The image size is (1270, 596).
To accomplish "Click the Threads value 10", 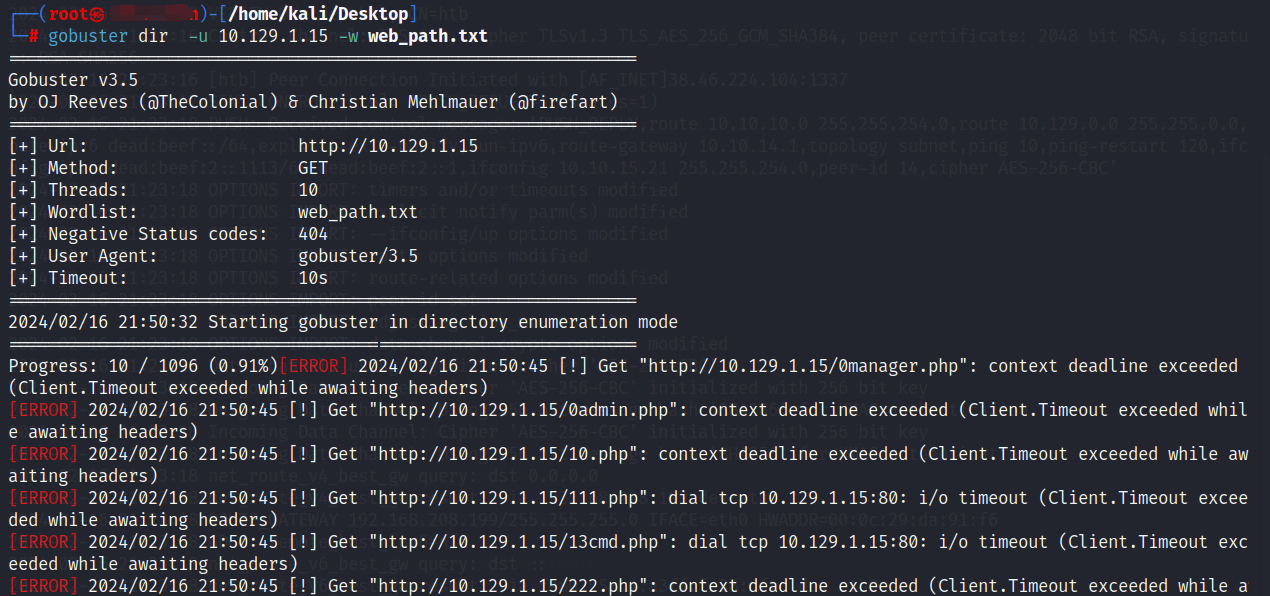I will click(x=308, y=190).
